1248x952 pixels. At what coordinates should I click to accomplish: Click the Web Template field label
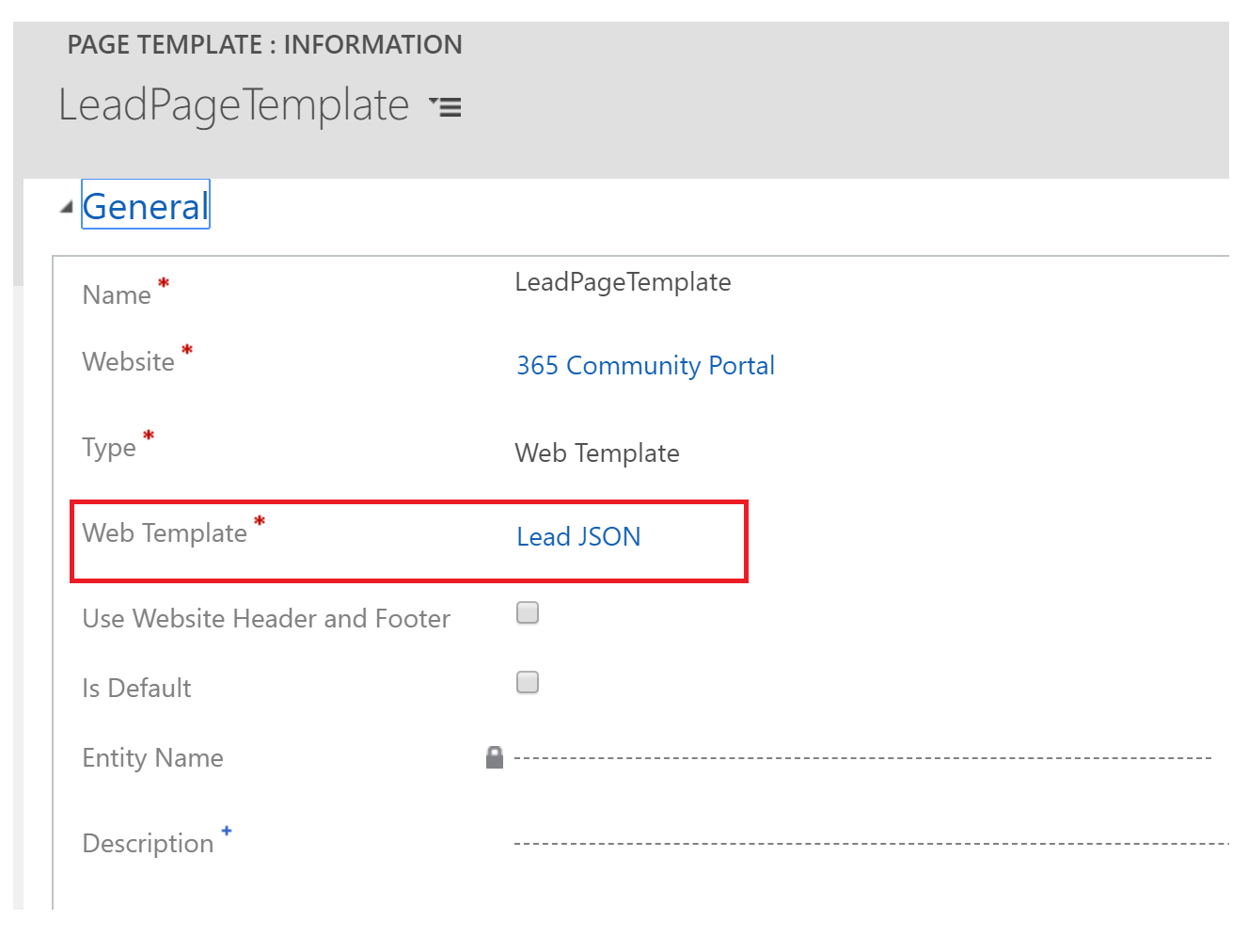[x=165, y=533]
